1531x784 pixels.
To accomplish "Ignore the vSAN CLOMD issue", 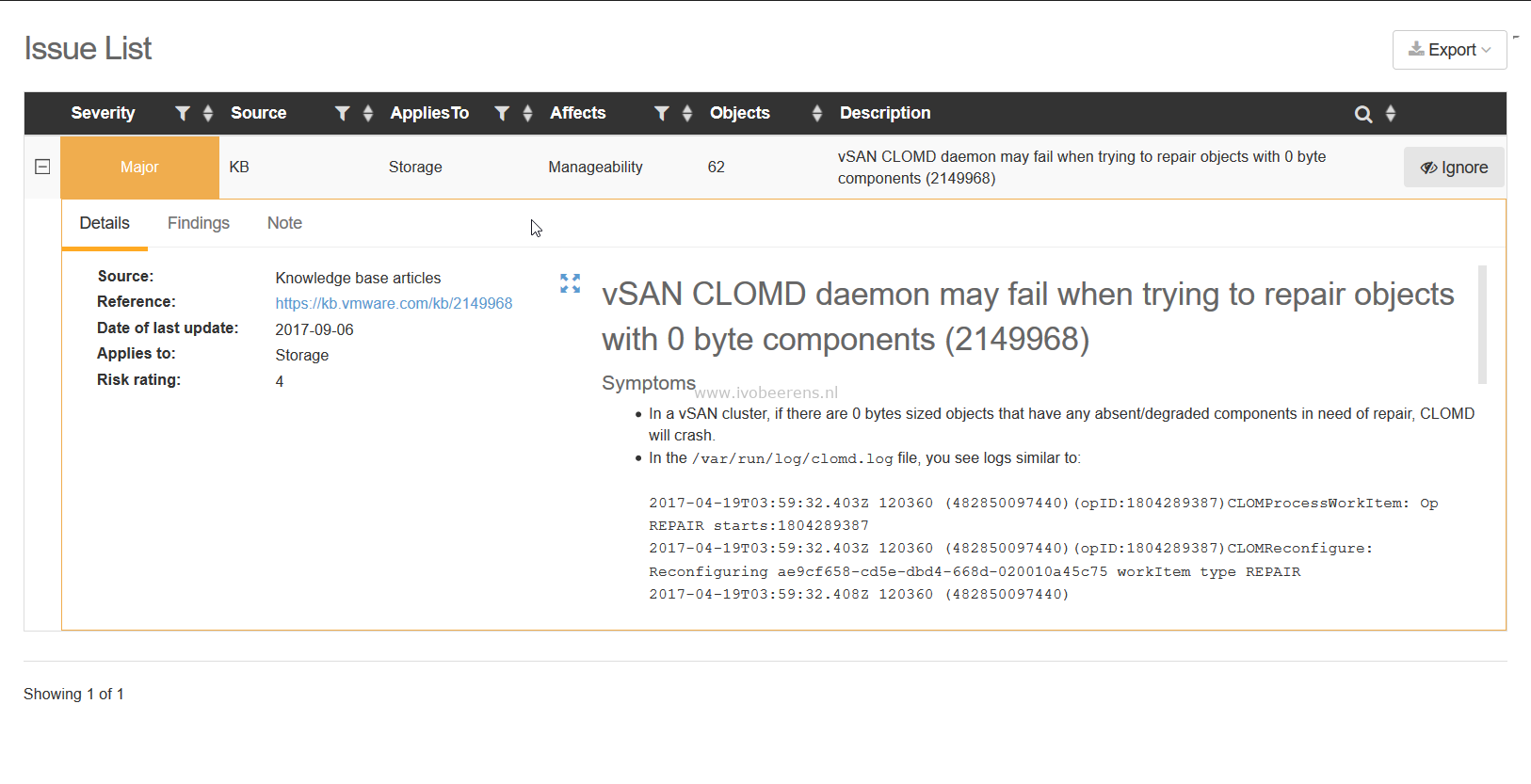I will [x=1454, y=168].
